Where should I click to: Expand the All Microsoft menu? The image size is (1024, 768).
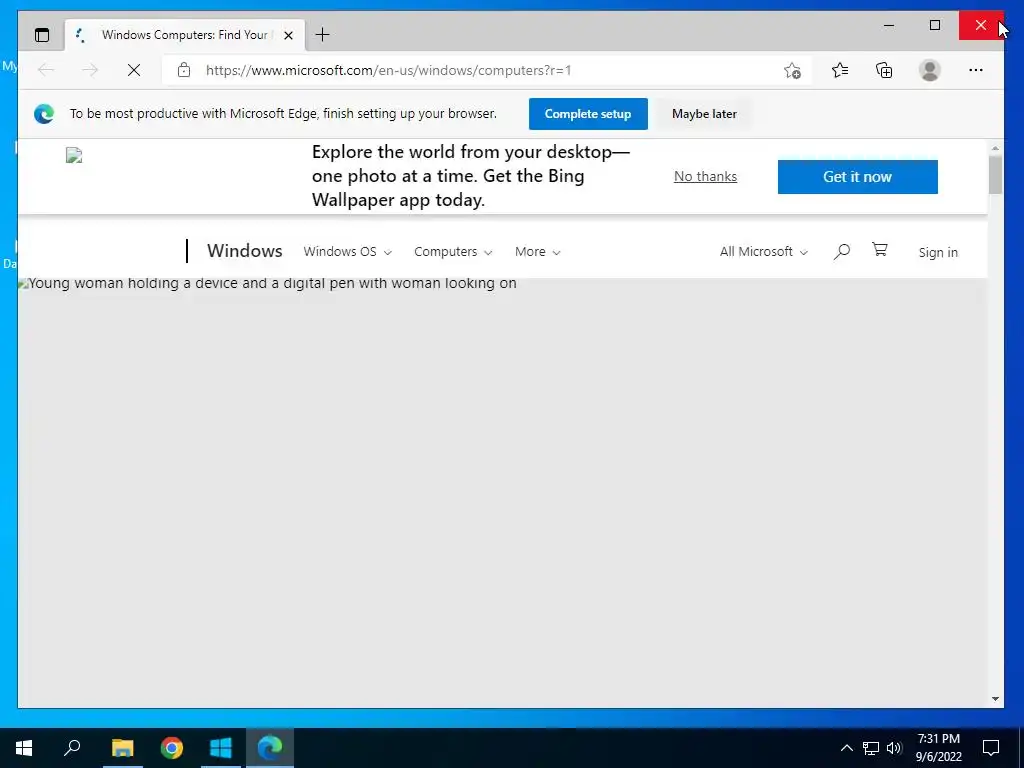[763, 251]
